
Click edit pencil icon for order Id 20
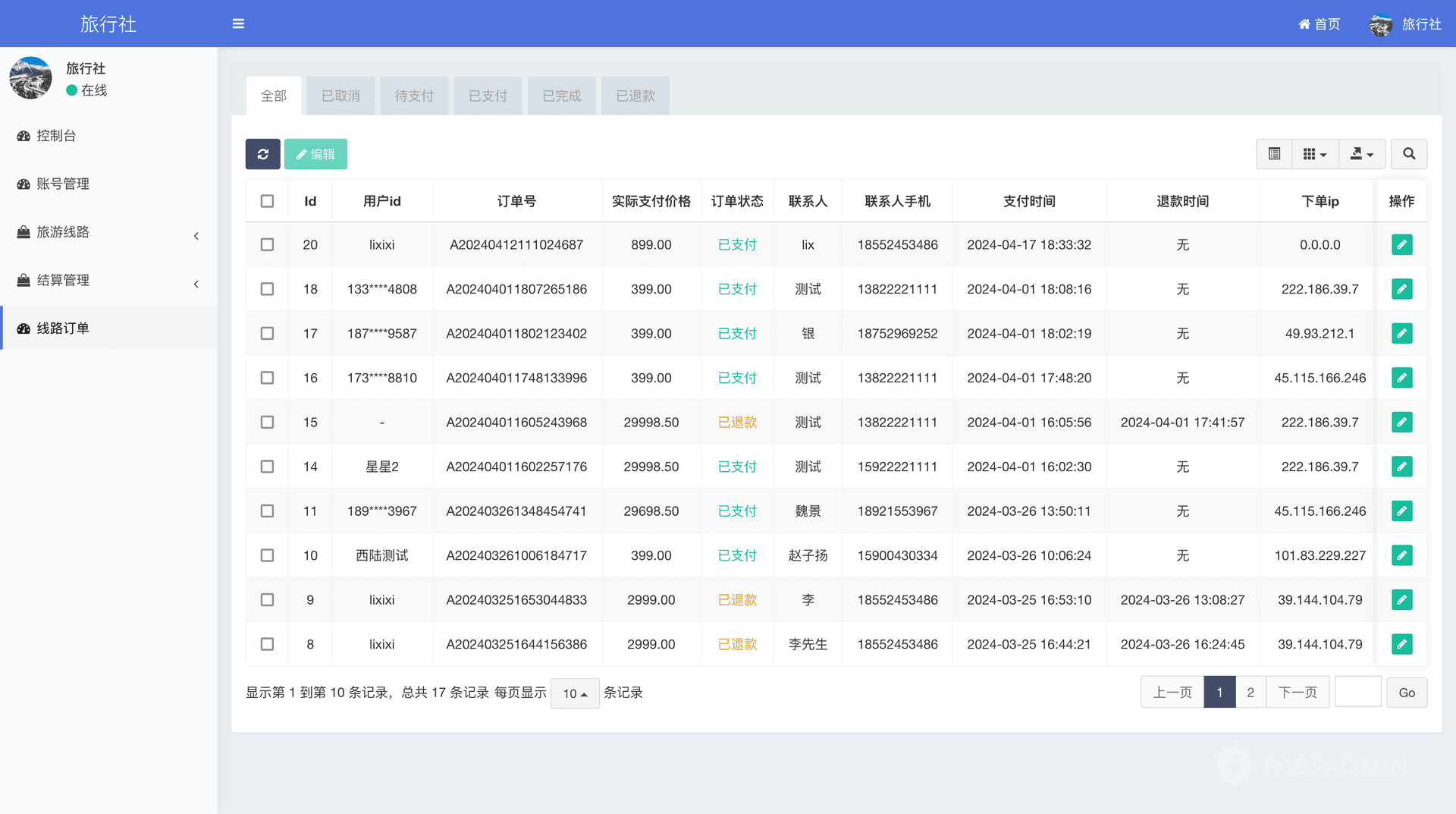(x=1401, y=245)
